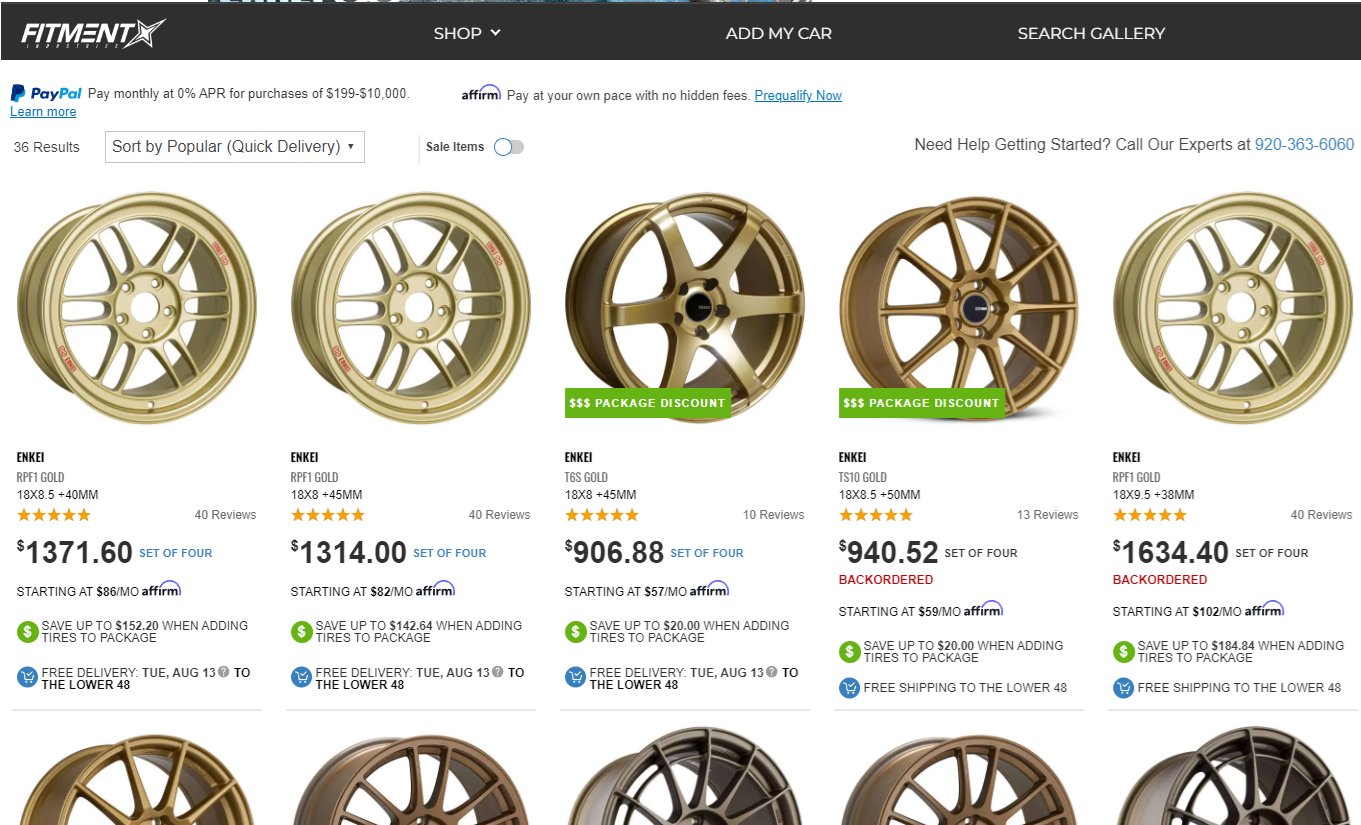Click Save up to $152.20 tire package text
The width and height of the screenshot is (1361, 825).
pos(145,632)
